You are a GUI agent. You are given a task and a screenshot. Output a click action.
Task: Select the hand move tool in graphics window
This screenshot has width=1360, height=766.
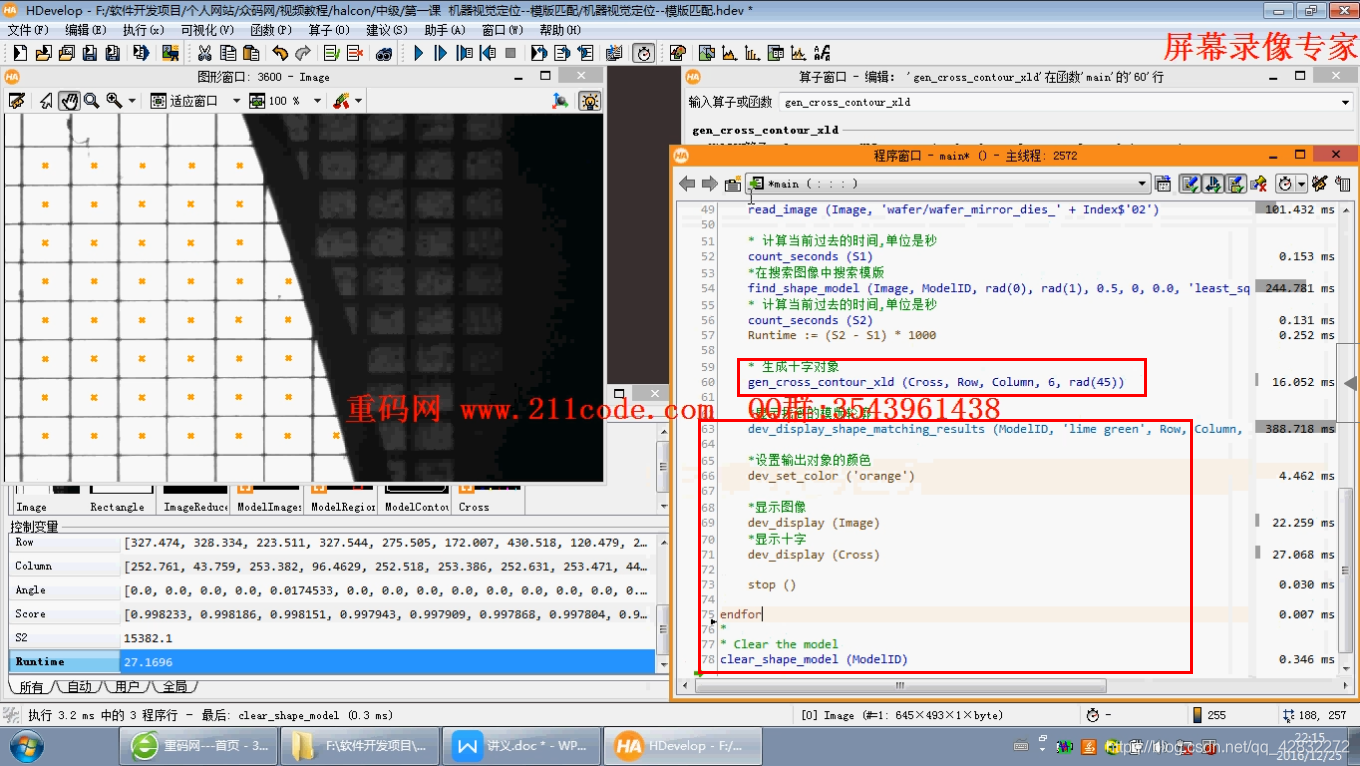click(x=69, y=101)
